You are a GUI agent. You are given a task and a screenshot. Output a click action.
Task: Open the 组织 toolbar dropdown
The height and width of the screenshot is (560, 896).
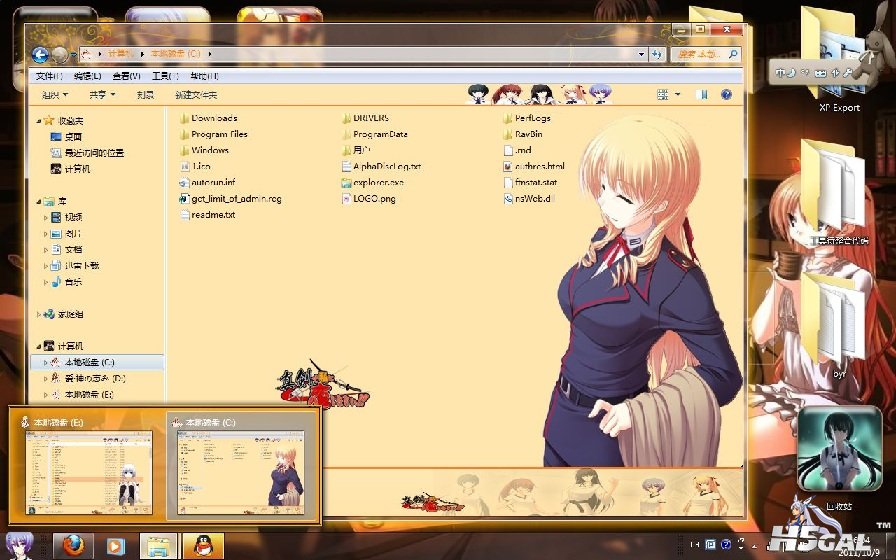(x=55, y=95)
